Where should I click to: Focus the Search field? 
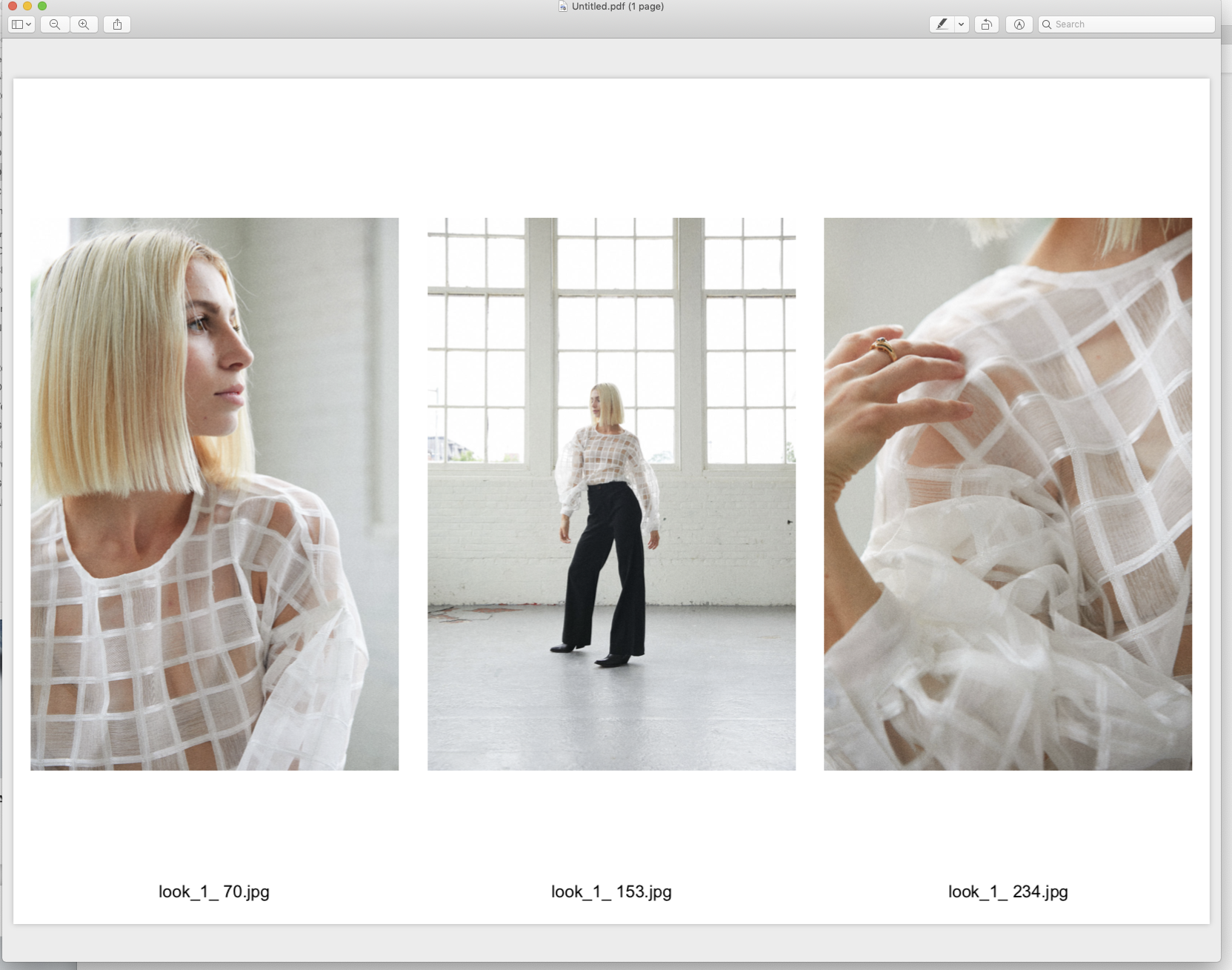[x=1126, y=24]
